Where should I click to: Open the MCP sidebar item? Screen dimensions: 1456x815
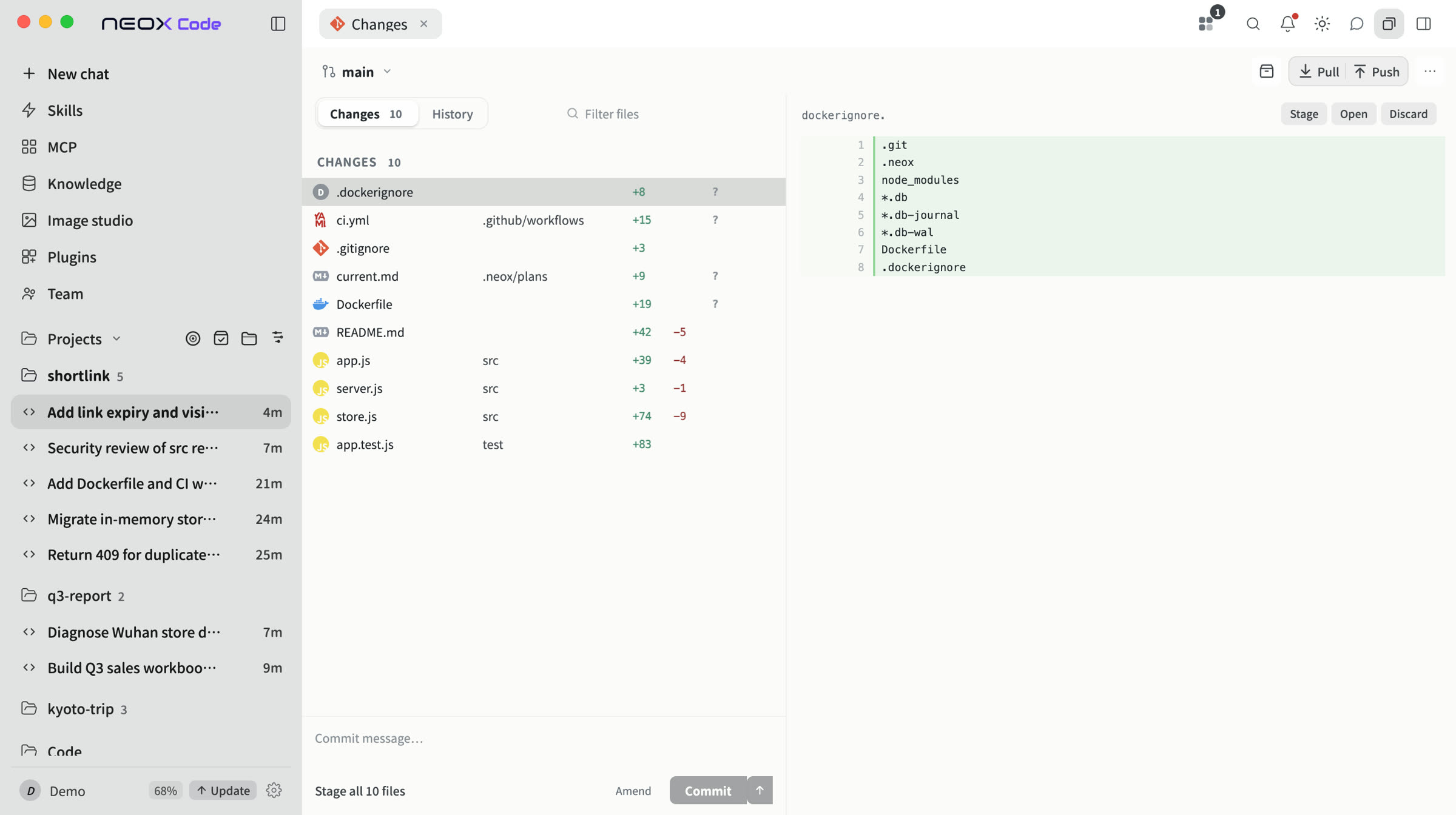[x=150, y=147]
